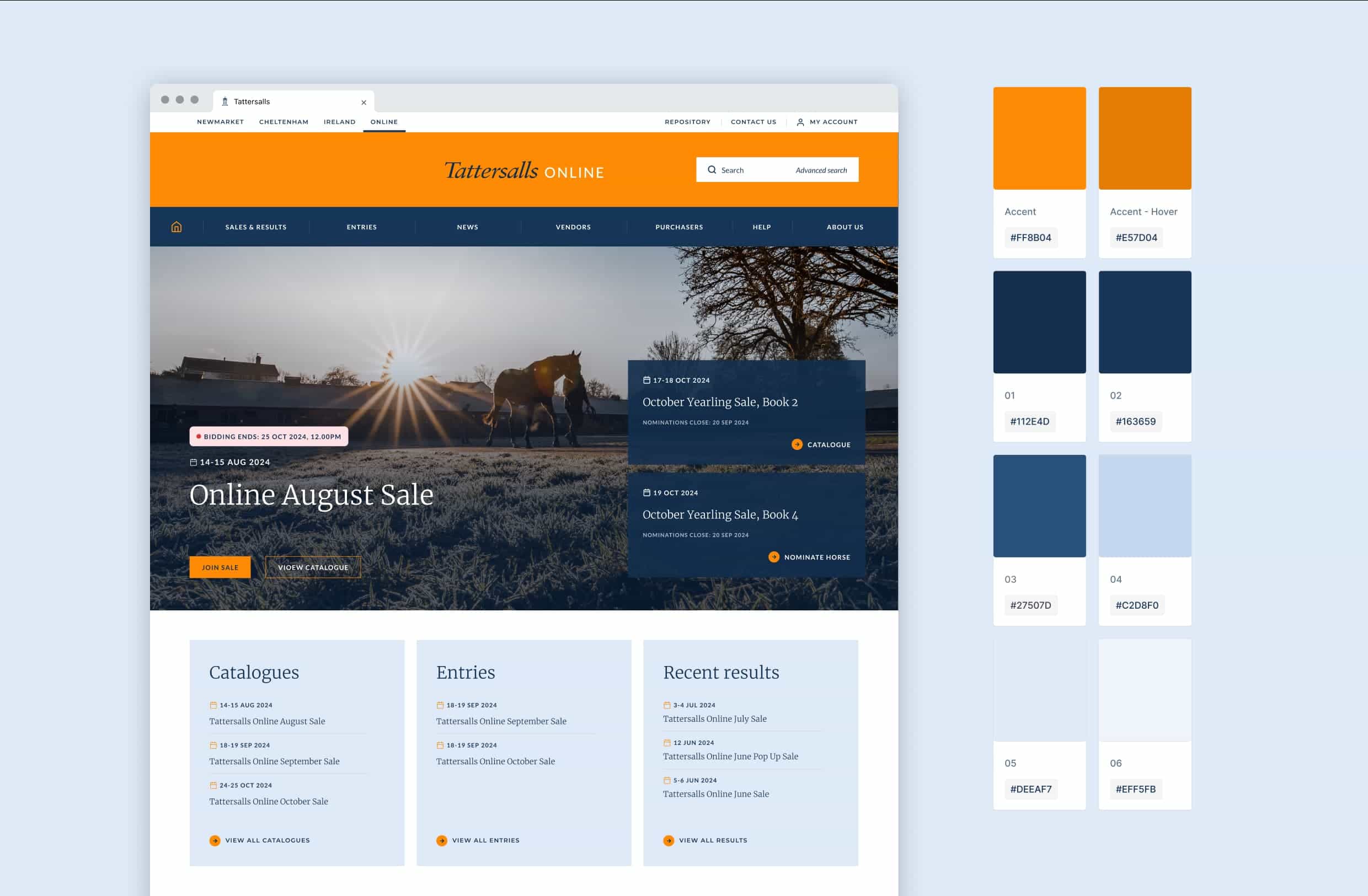Viewport: 1368px width, 896px height.
Task: Click the home icon in navigation bar
Action: coord(177,227)
